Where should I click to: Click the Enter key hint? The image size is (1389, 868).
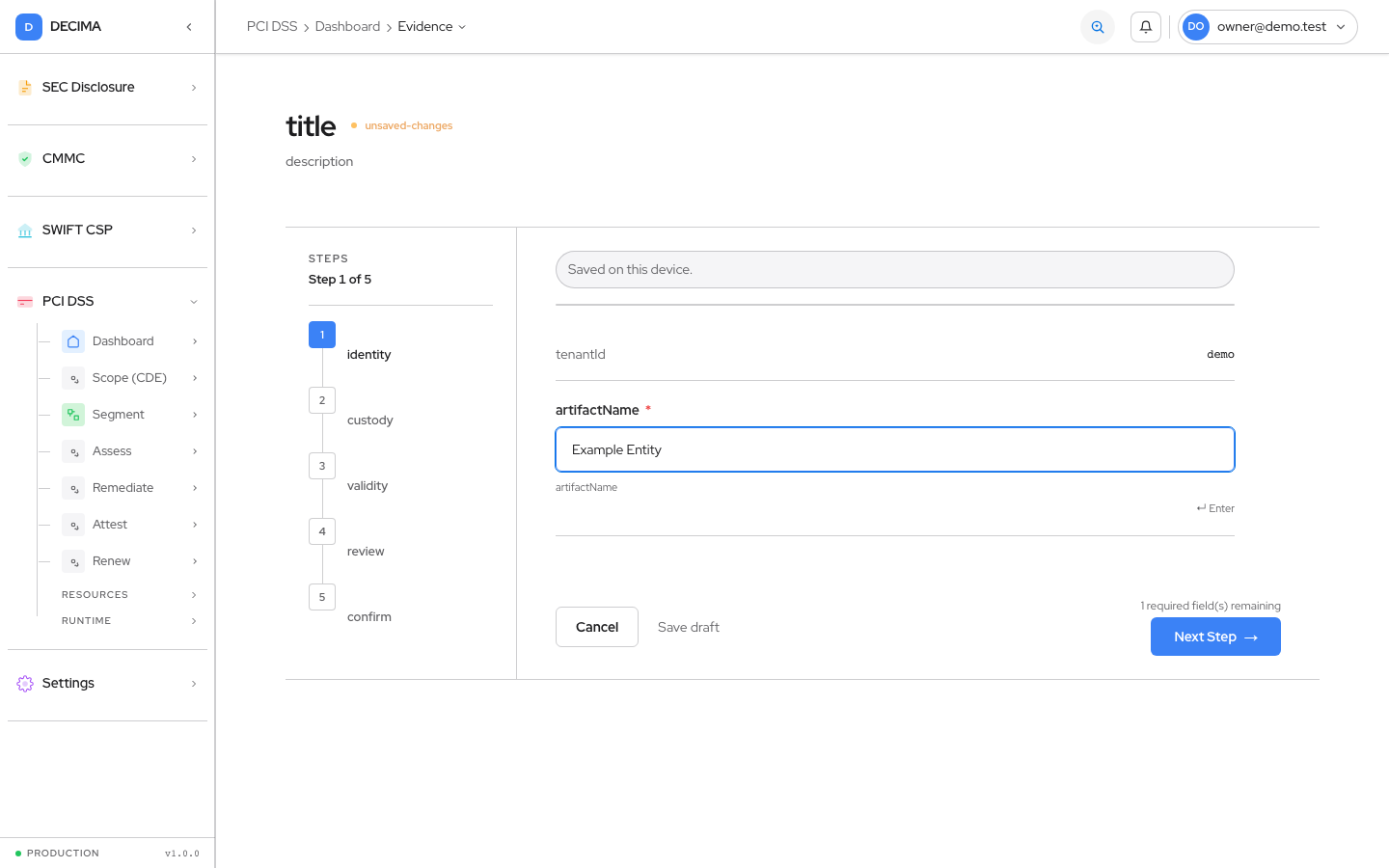click(x=1215, y=508)
